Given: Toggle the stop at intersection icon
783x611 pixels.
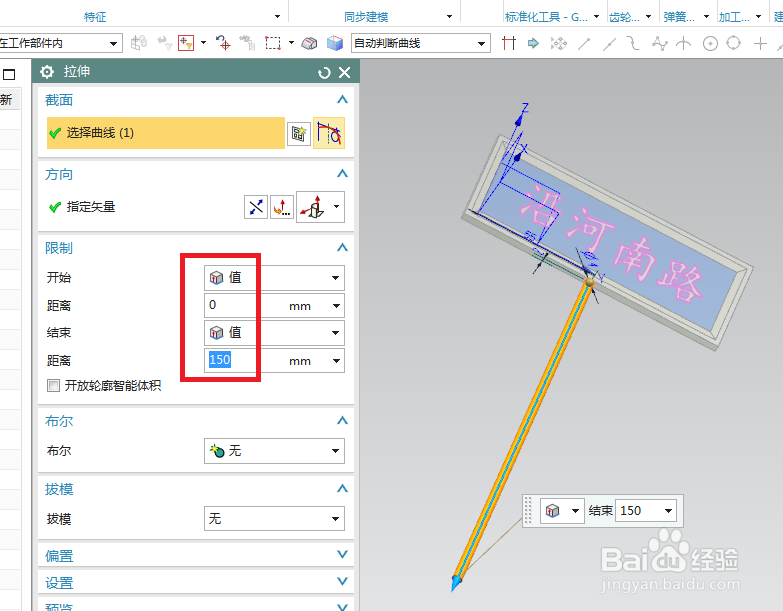Looking at the screenshot, I should click(509, 43).
